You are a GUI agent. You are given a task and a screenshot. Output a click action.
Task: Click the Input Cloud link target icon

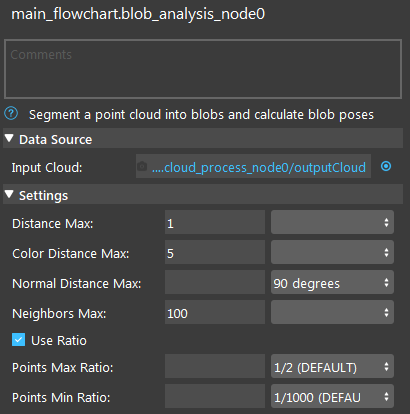tap(386, 166)
